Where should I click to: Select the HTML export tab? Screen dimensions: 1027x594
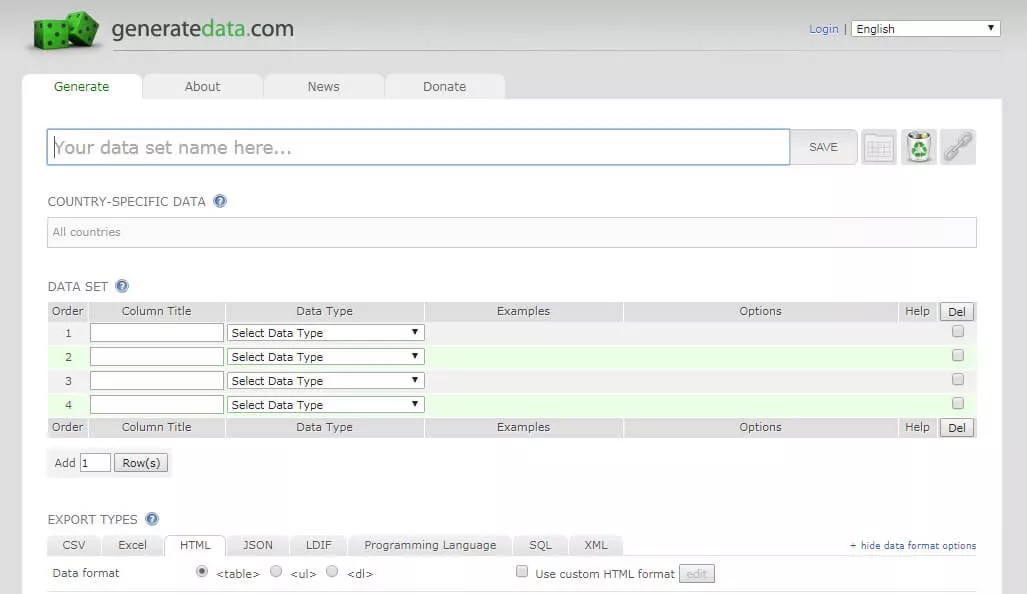click(195, 546)
